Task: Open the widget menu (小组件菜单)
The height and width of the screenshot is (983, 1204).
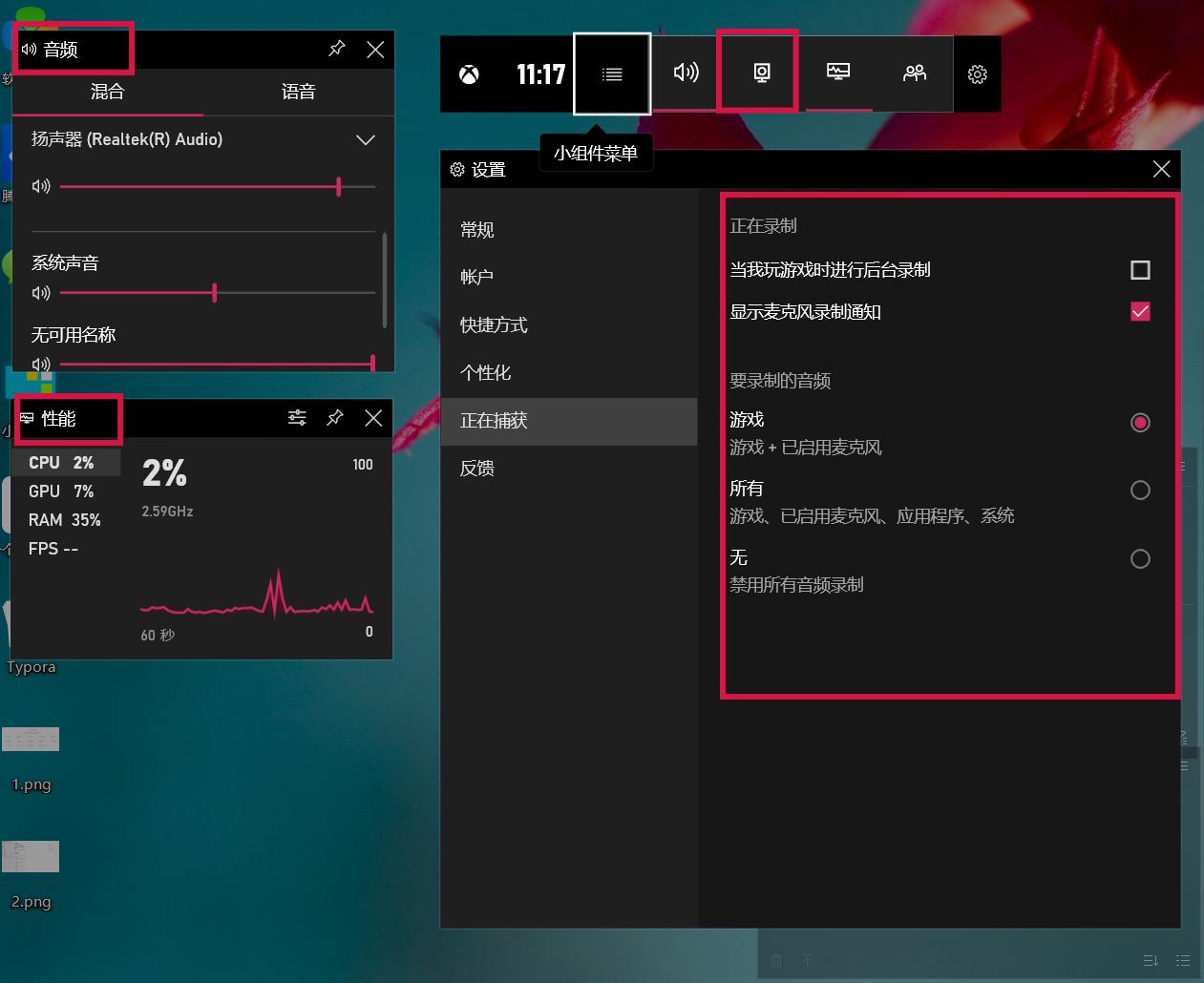Action: pos(611,73)
